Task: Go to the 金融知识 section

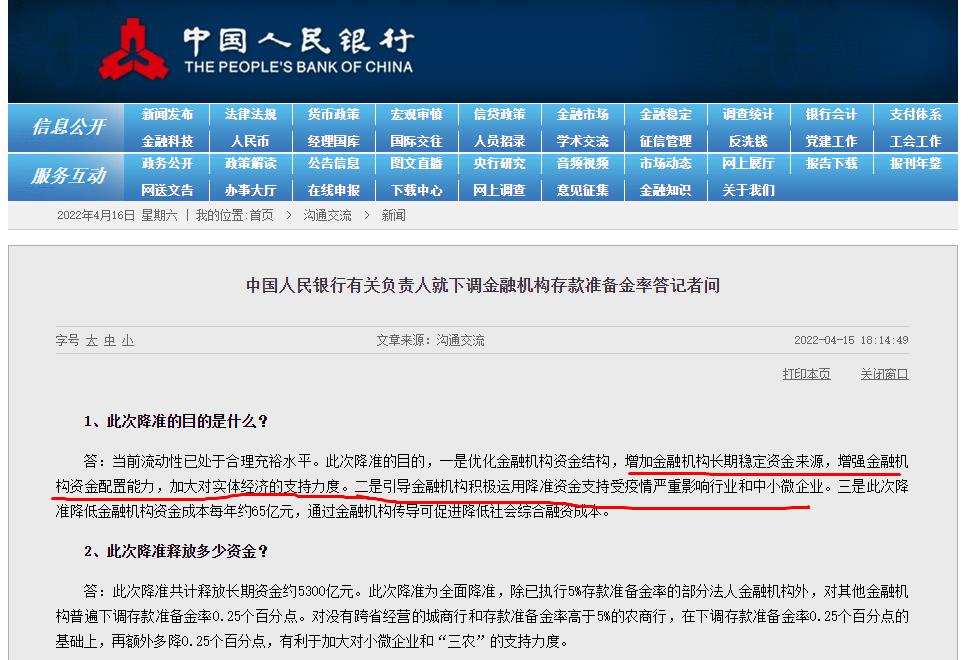Action: 665,190
